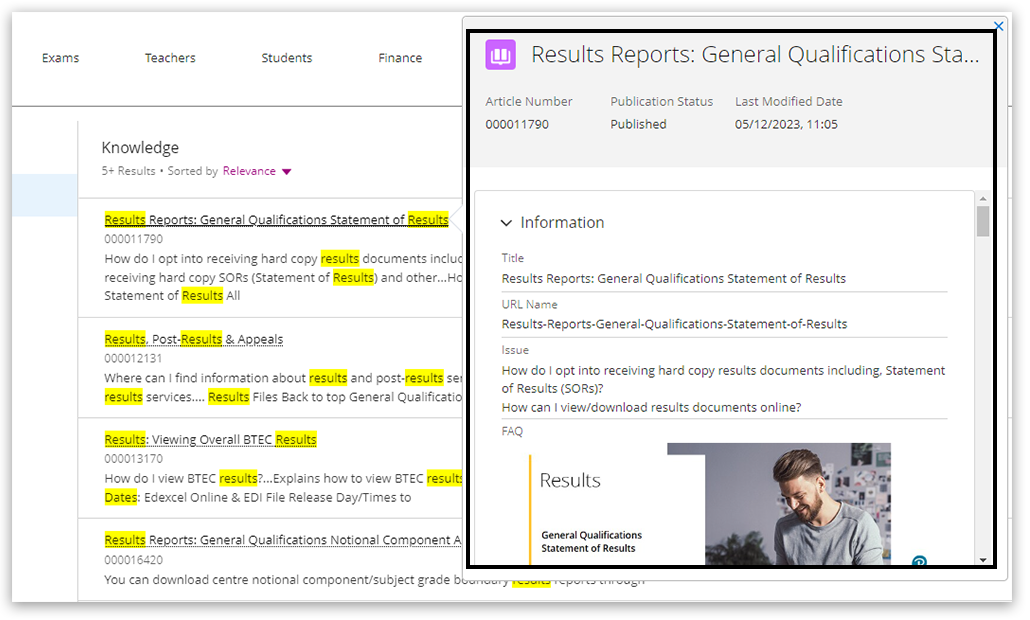Open Notional Component results reports article
This screenshot has height=620, width=1030.
[282, 540]
